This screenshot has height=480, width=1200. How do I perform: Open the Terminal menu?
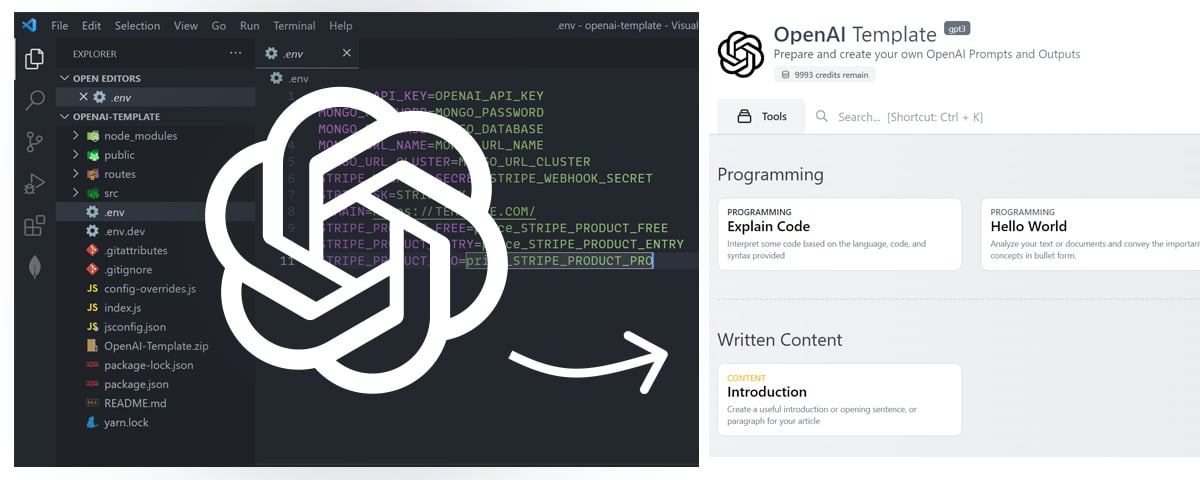click(295, 25)
